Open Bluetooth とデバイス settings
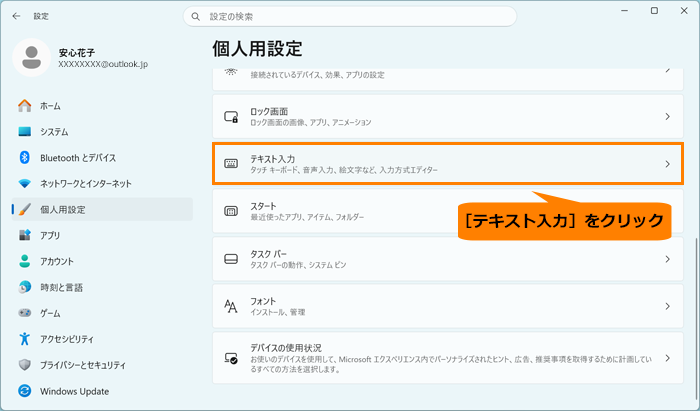The image size is (700, 411). click(x=102, y=158)
